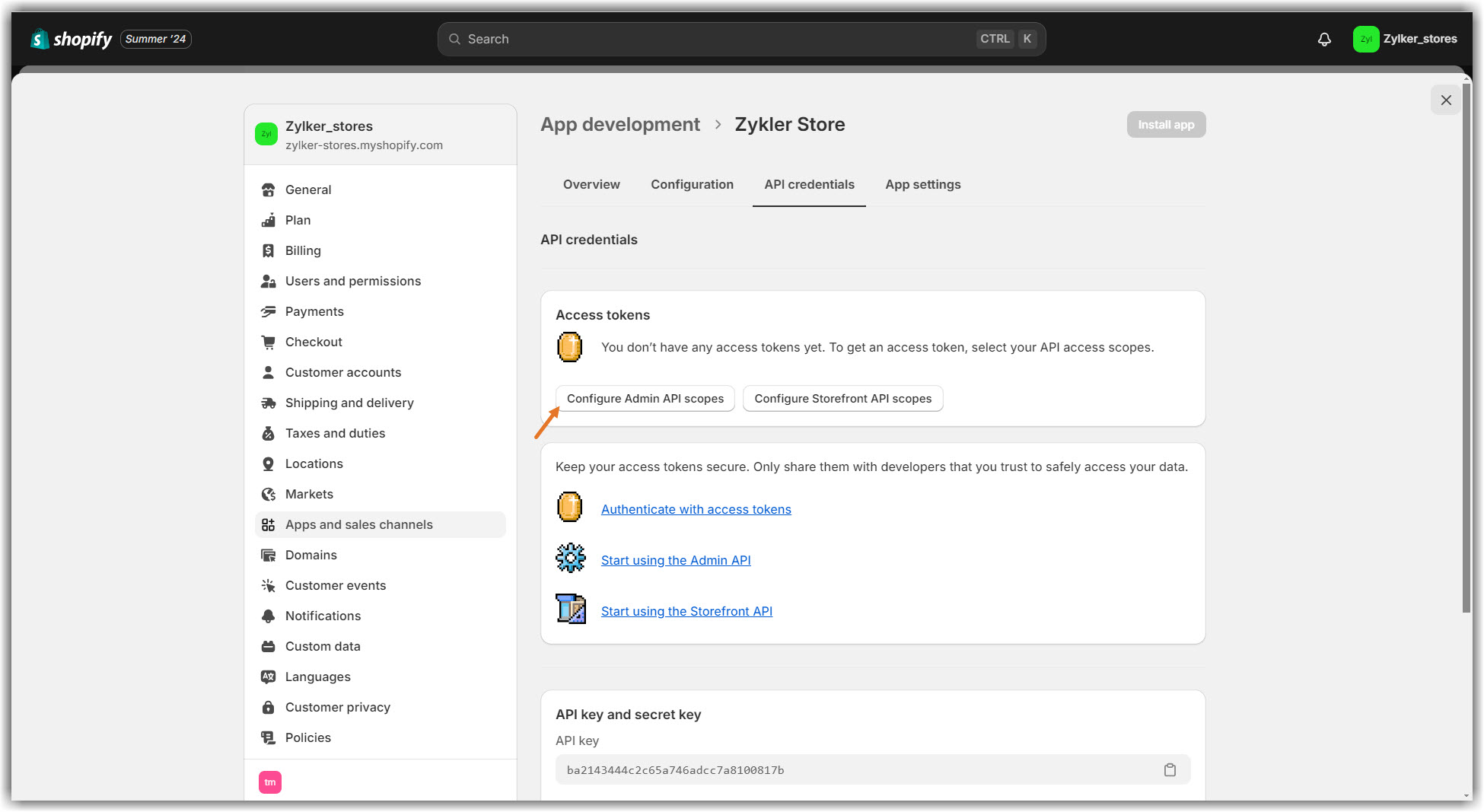Copy the API key with clipboard icon

(x=1170, y=770)
